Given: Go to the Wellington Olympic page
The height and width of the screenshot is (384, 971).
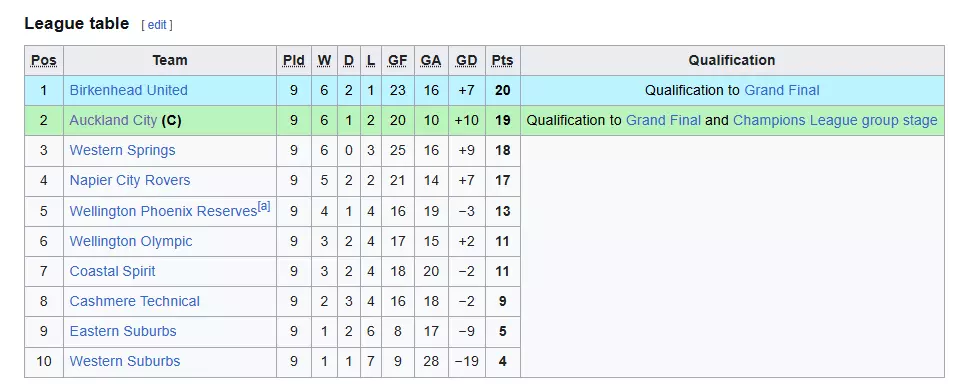Looking at the screenshot, I should (131, 241).
